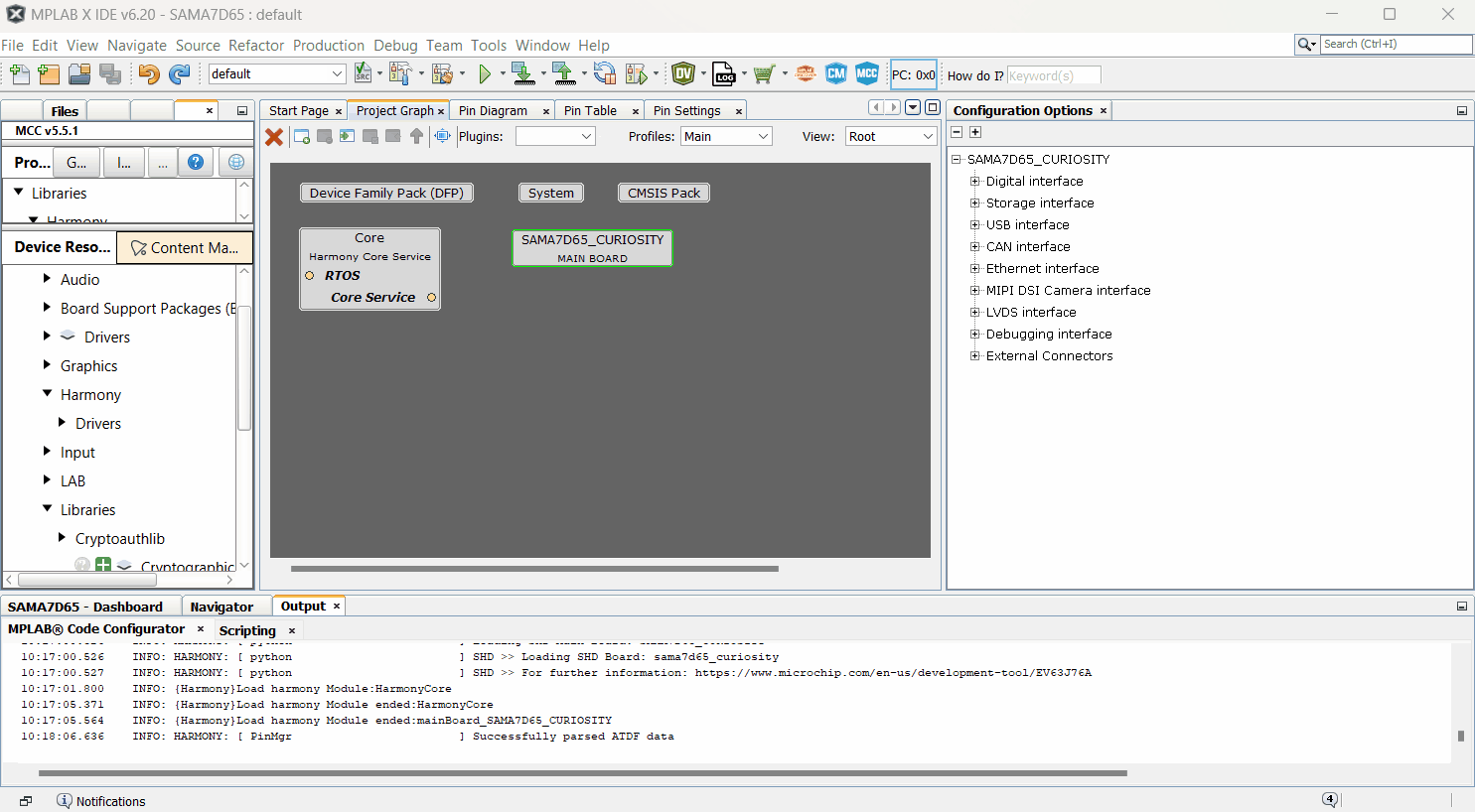Click the create group icon in graph toolbar

click(301, 136)
